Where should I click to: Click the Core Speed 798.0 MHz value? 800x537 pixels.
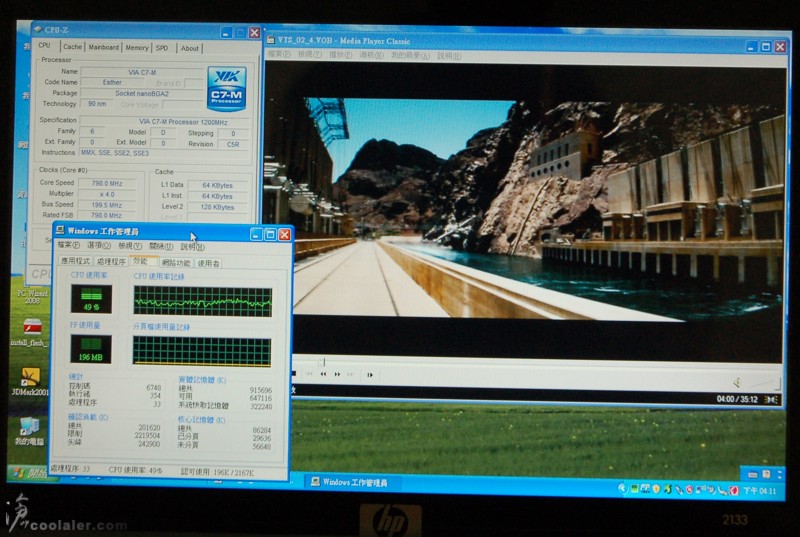coord(107,183)
